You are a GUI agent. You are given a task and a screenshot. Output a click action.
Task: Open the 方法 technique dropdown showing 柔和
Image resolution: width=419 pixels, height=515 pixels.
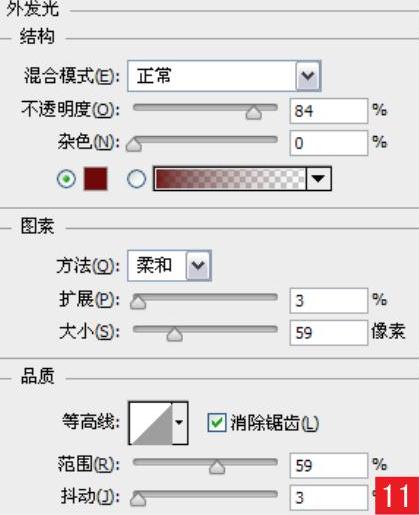pos(169,266)
